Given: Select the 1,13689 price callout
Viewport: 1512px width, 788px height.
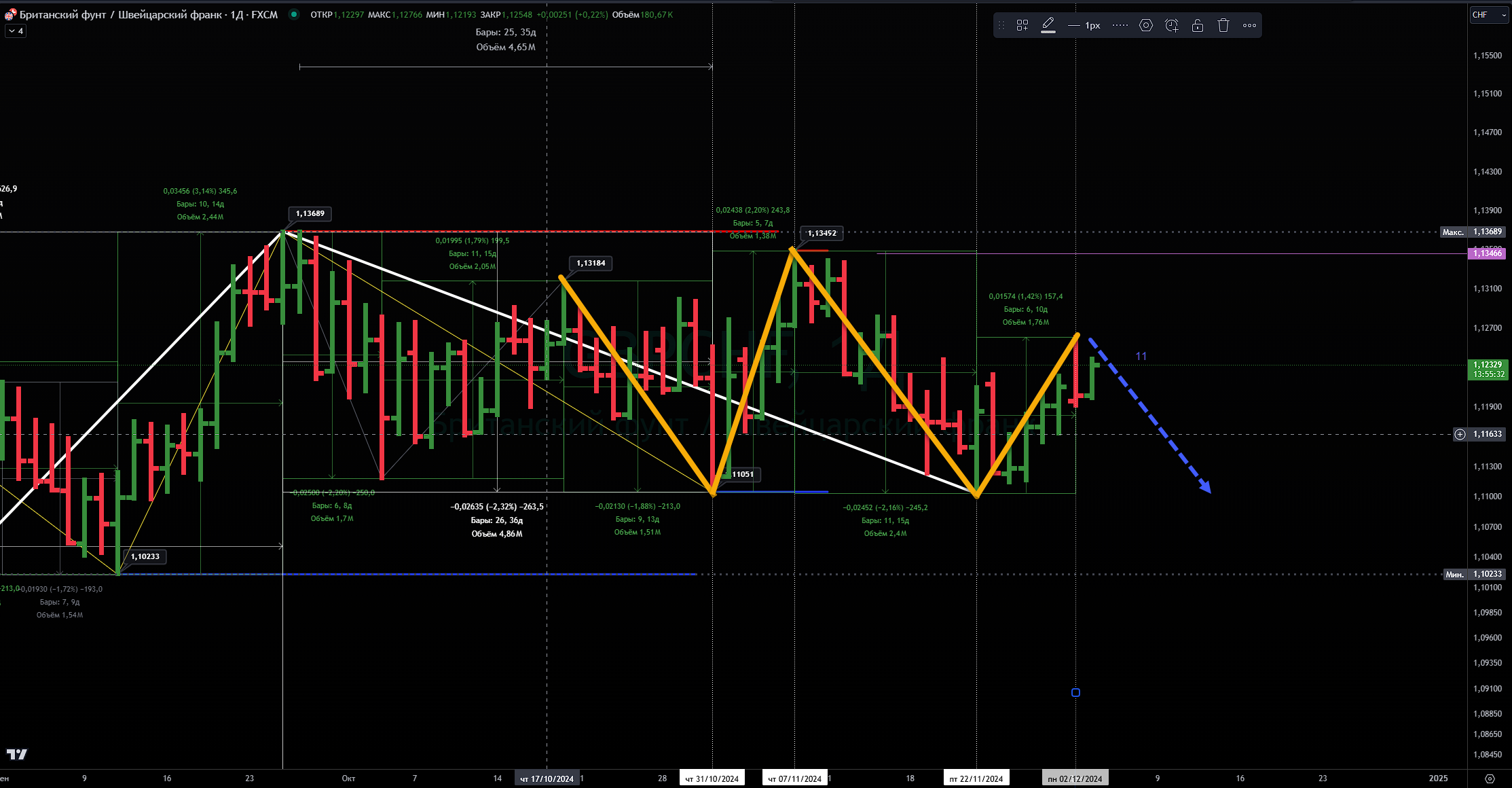Looking at the screenshot, I should (310, 213).
